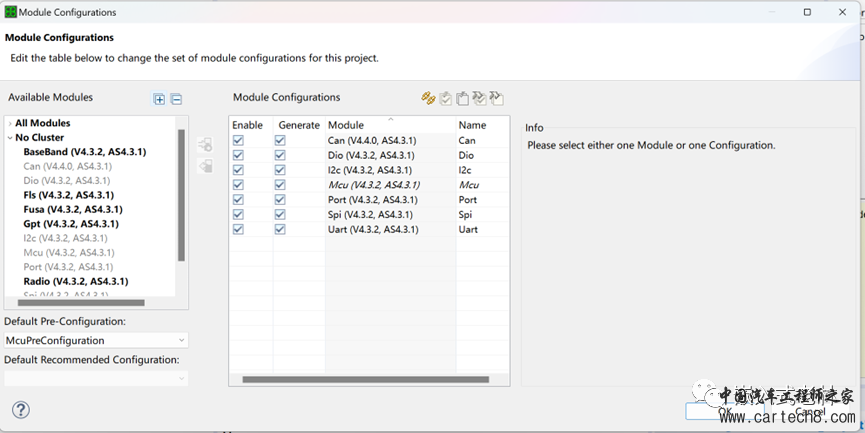Select Fusa (V4.3.2, AS4.3.1) module
This screenshot has height=433, width=865.
point(73,209)
